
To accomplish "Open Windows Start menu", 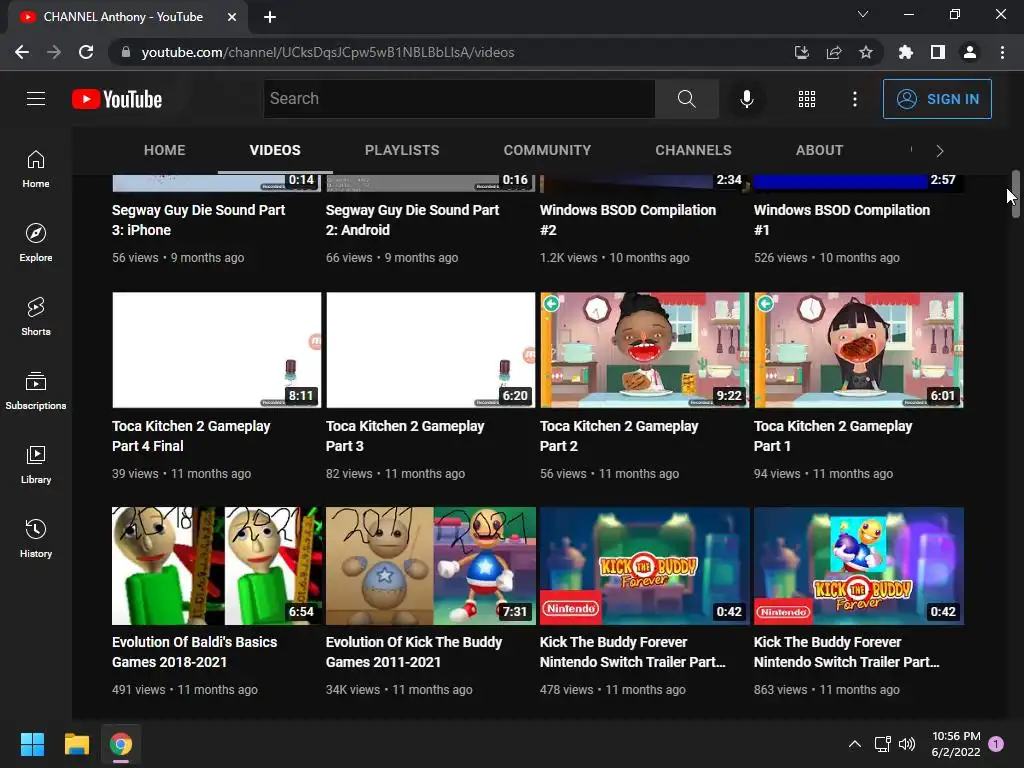I will pos(32,744).
